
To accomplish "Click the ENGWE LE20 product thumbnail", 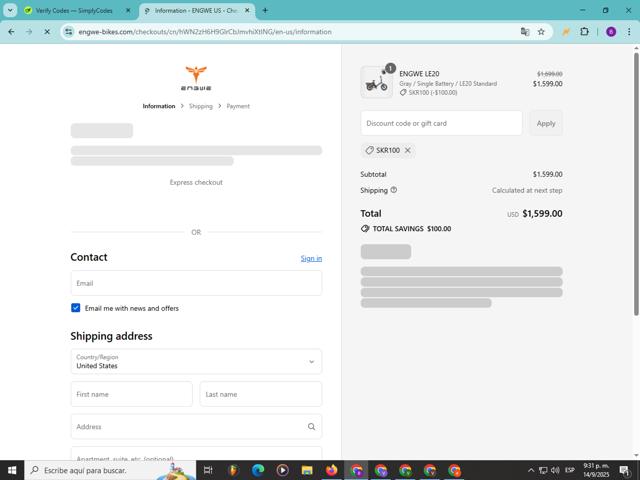I will click(x=376, y=82).
